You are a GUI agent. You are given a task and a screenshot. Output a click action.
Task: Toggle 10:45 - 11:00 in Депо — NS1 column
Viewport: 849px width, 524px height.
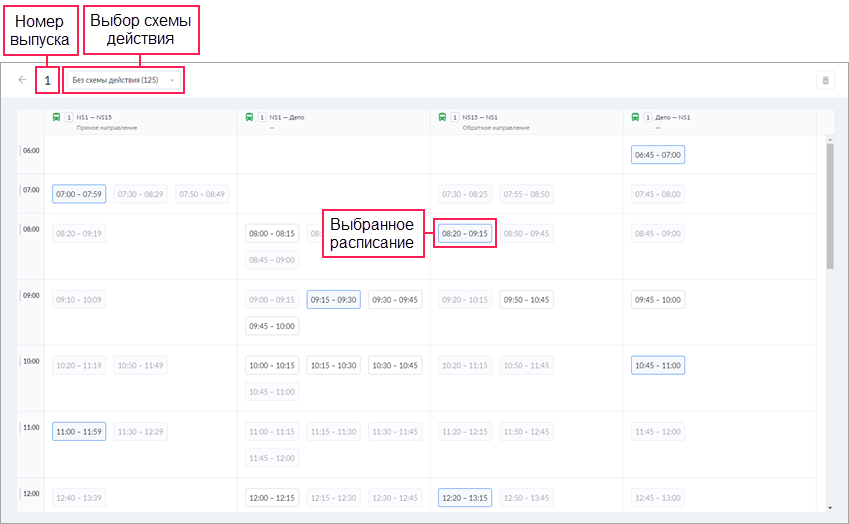click(658, 365)
